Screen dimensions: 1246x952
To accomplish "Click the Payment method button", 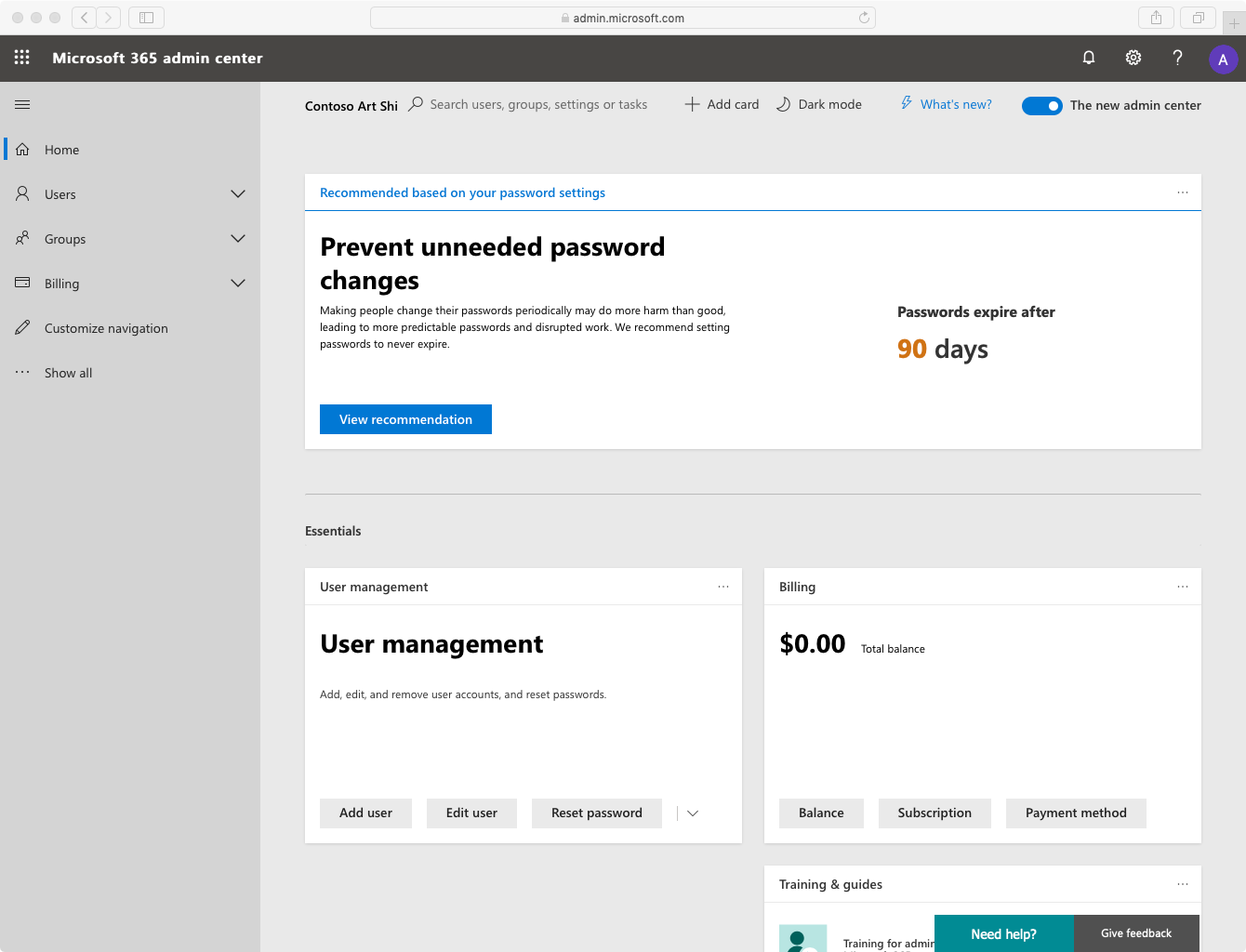I will pyautogui.click(x=1076, y=813).
